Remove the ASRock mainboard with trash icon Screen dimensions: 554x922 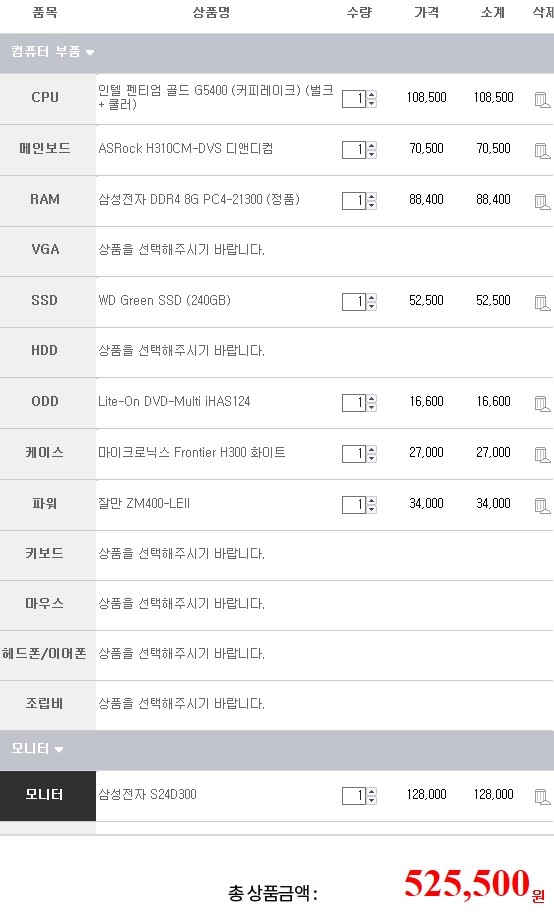point(542,151)
